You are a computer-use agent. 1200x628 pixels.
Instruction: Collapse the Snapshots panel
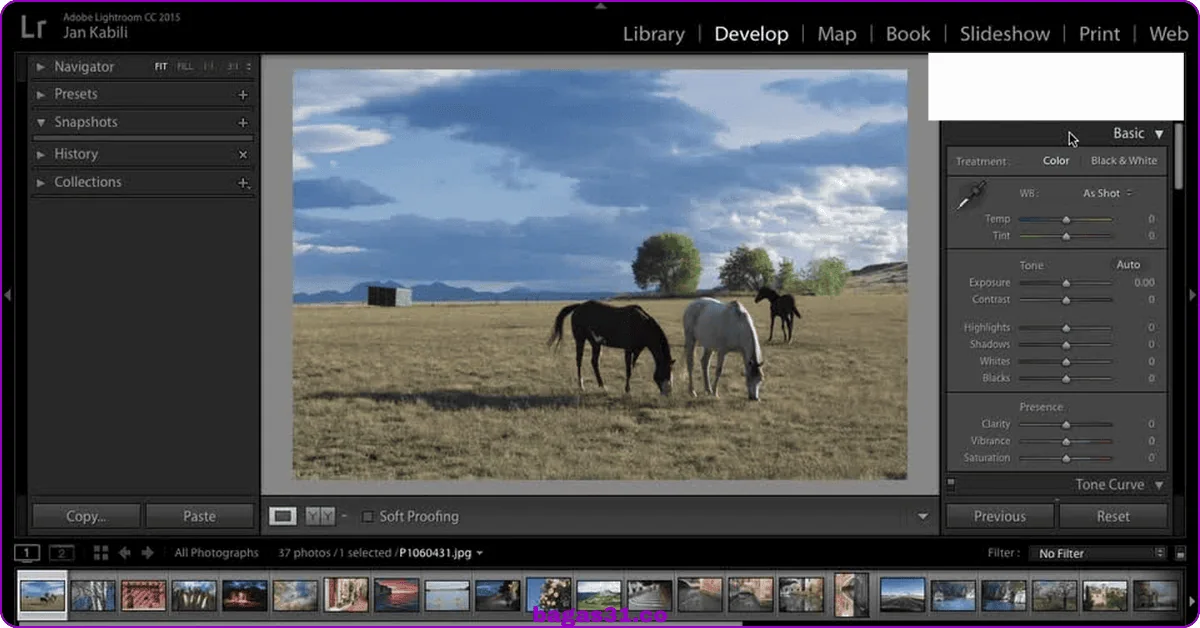tap(41, 123)
